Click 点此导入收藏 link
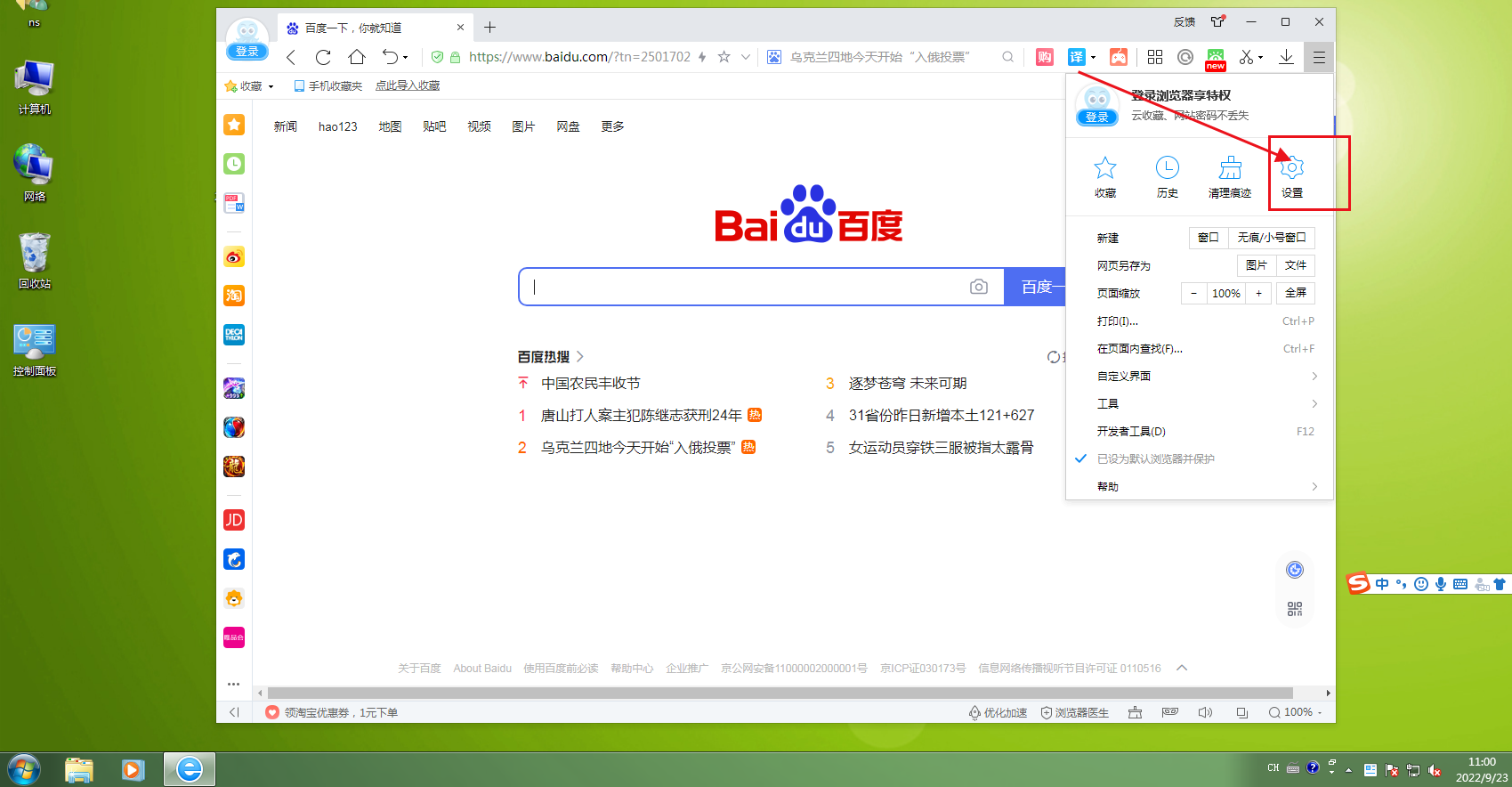The height and width of the screenshot is (787, 1512). click(x=408, y=86)
